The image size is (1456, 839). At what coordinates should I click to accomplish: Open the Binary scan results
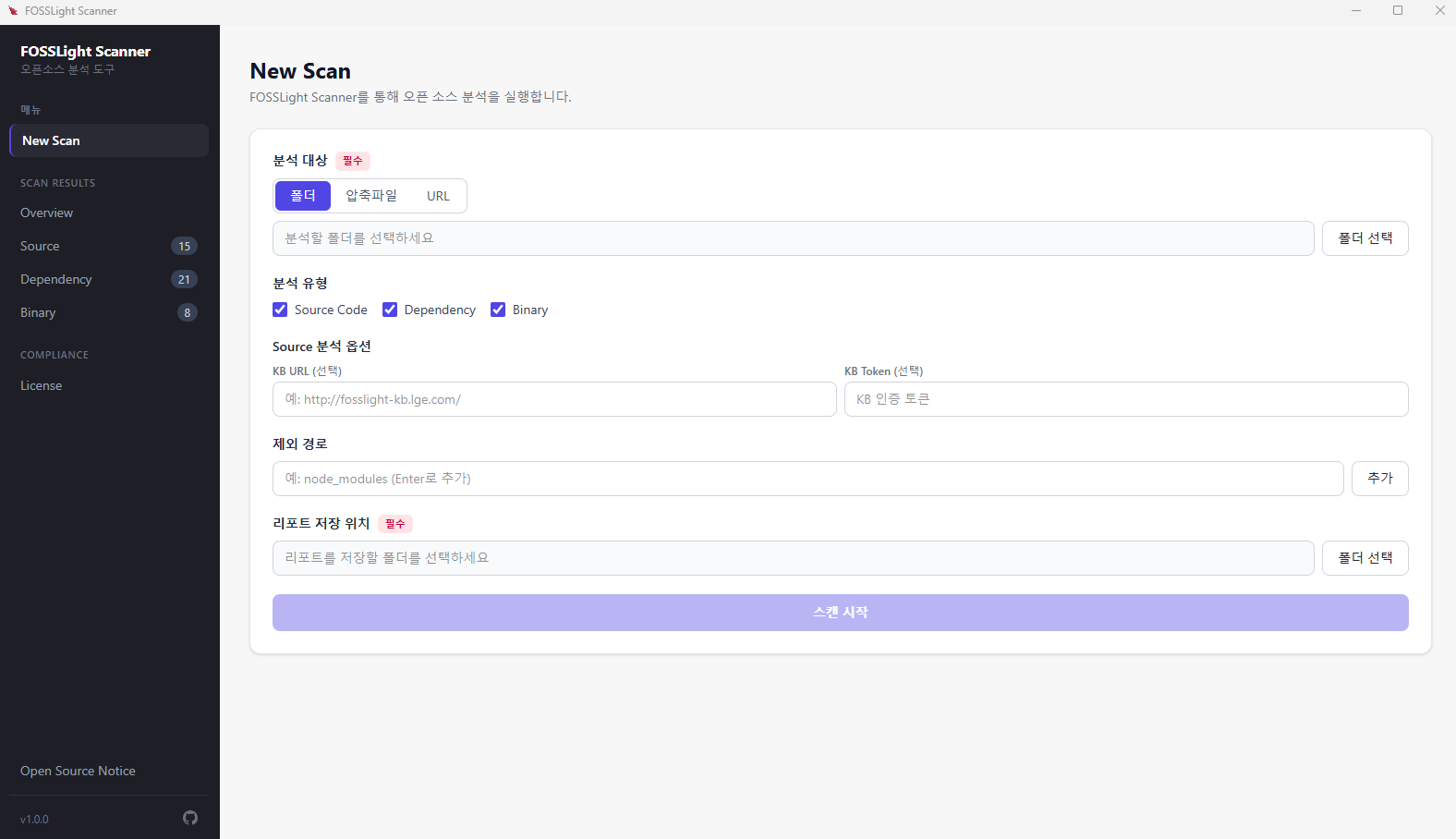[x=109, y=312]
